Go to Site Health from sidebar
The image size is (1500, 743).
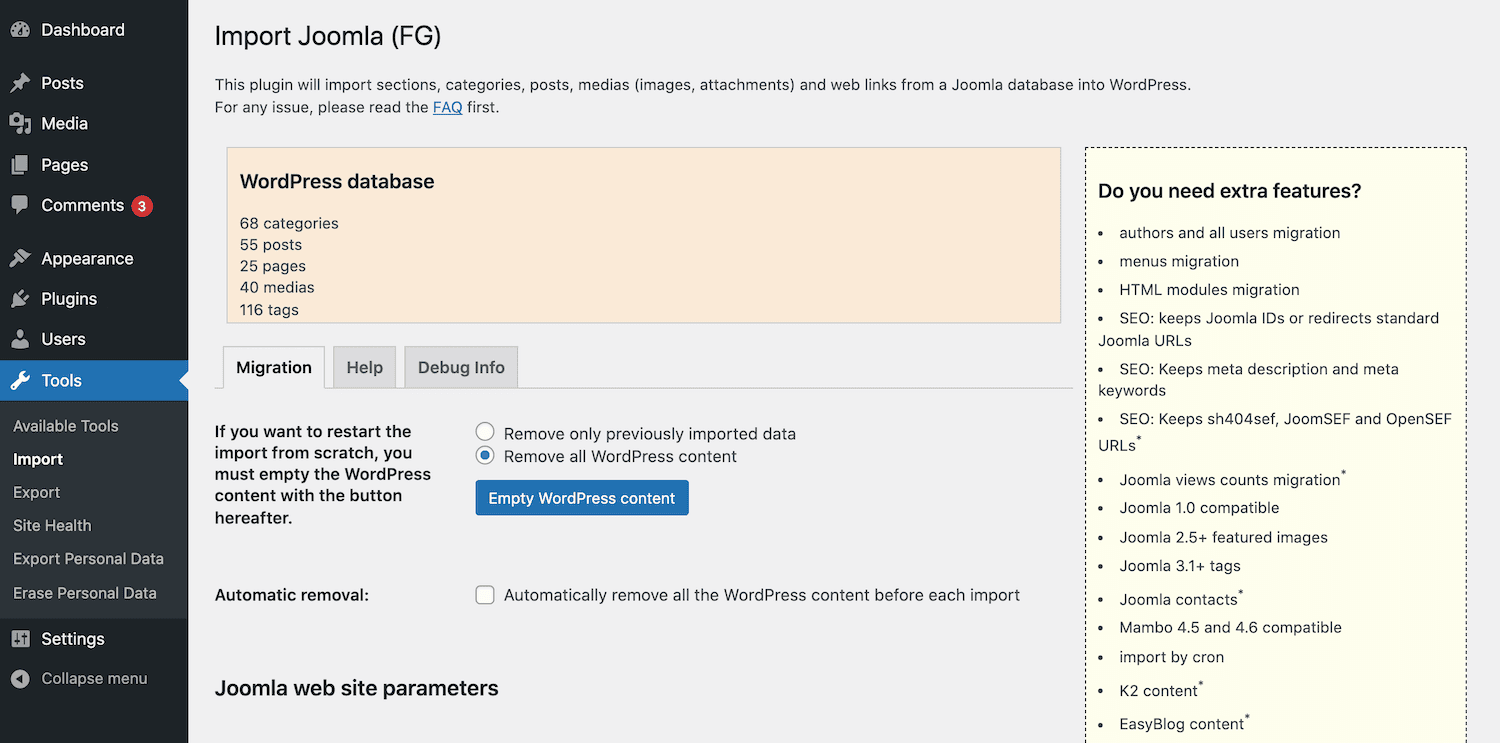(51, 525)
